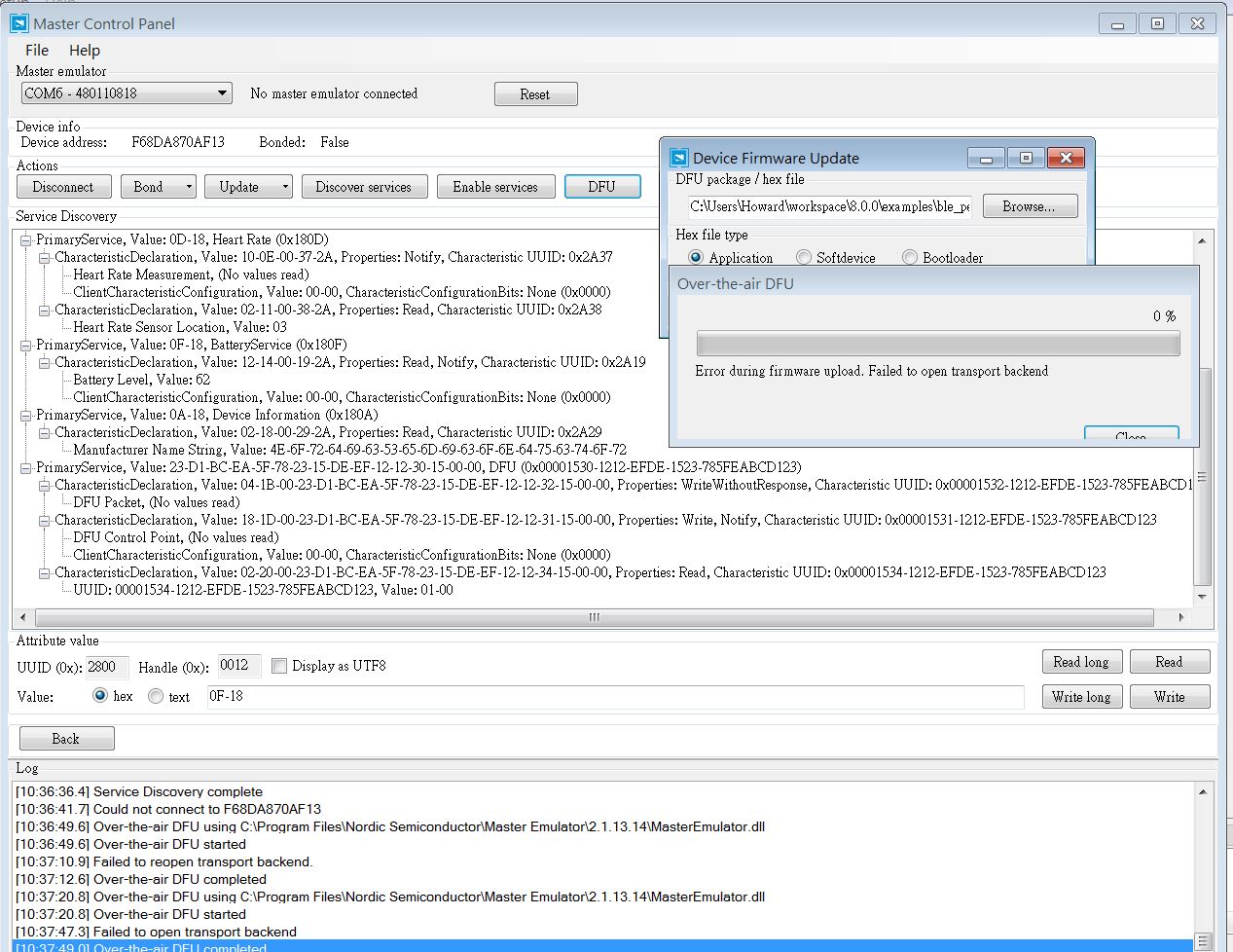
Task: Click the device address F68DA870AF13 text
Action: click(x=178, y=142)
